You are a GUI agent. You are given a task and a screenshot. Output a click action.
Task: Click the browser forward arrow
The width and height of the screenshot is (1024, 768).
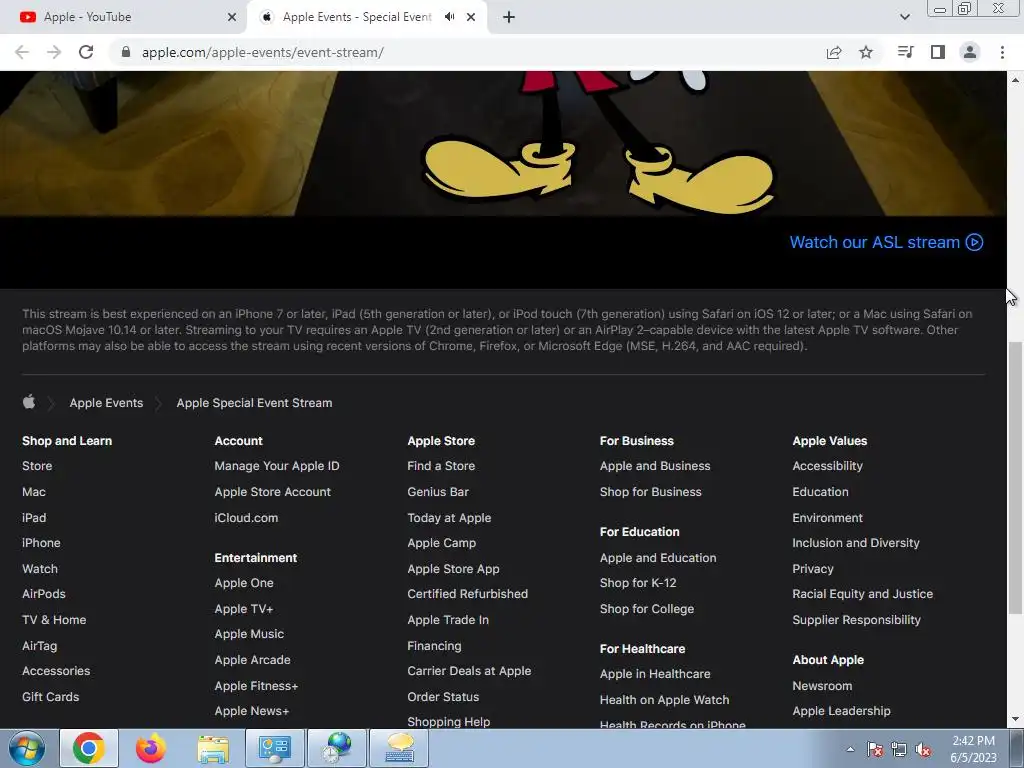(x=54, y=52)
